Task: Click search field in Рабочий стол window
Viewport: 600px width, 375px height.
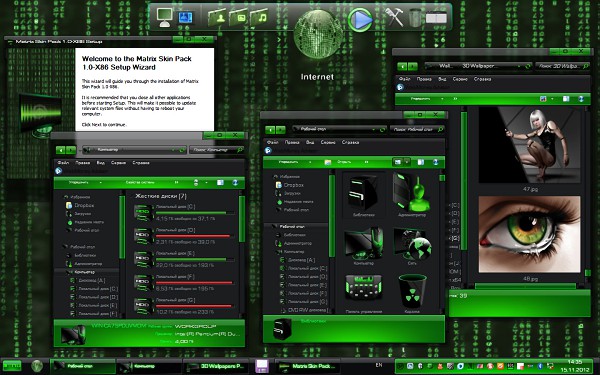Action: pyautogui.click(x=417, y=130)
